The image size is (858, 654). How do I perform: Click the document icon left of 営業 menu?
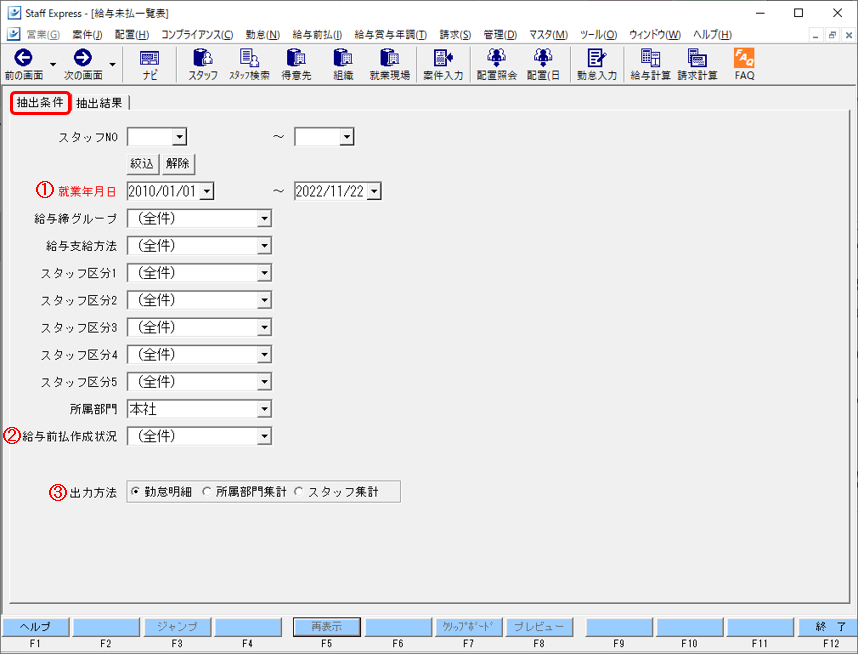(14, 34)
